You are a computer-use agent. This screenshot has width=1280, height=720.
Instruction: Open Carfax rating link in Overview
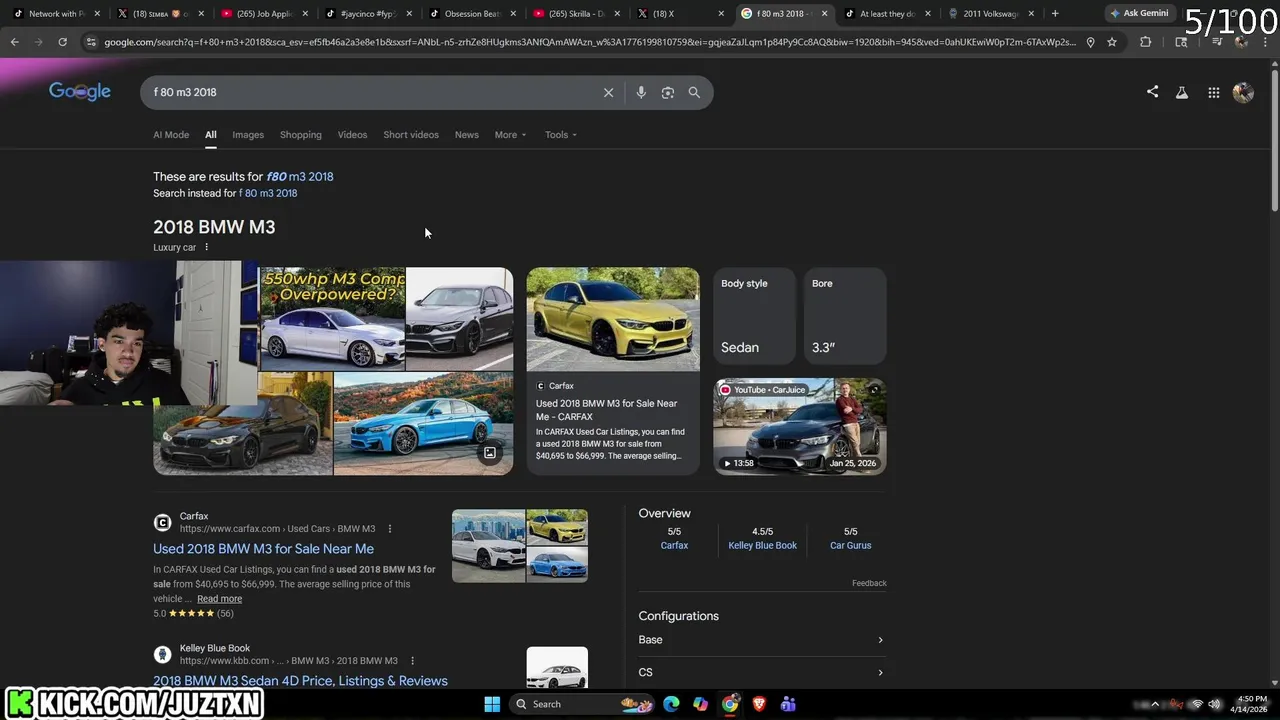tap(674, 546)
